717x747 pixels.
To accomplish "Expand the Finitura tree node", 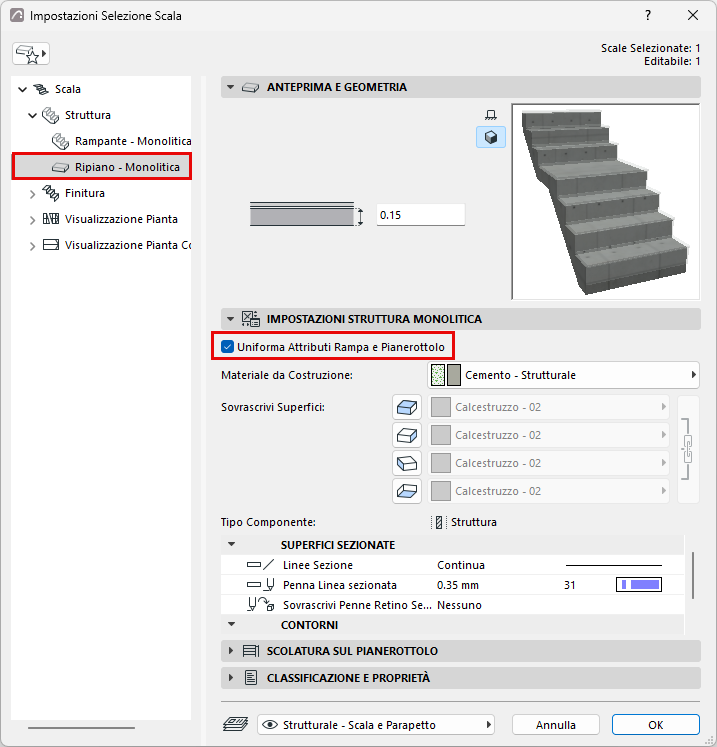I will click(32, 194).
